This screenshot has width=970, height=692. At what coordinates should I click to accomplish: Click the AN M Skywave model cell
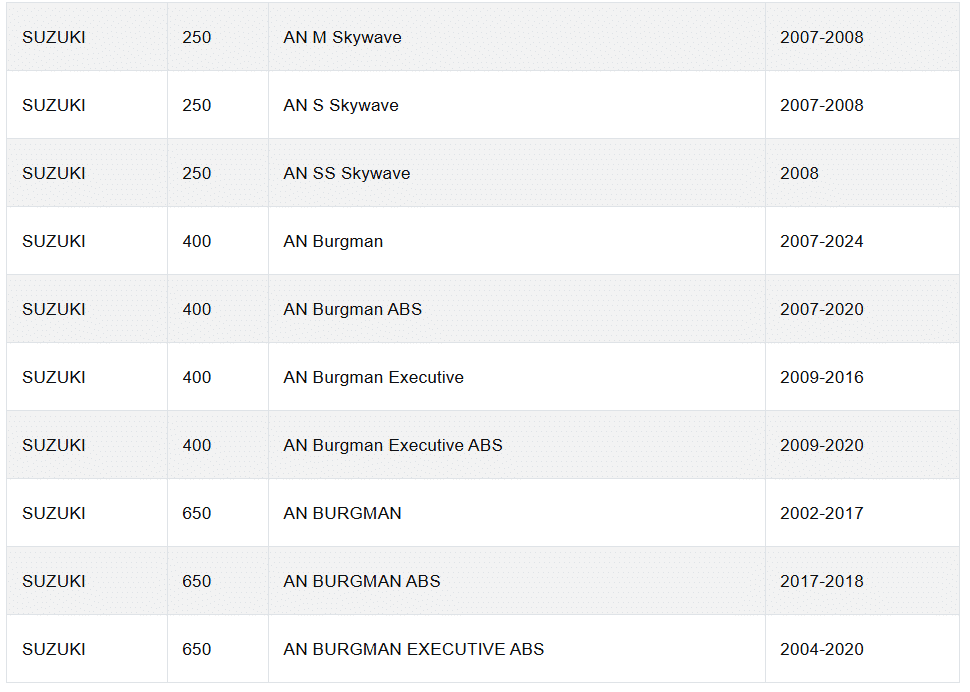tap(342, 37)
